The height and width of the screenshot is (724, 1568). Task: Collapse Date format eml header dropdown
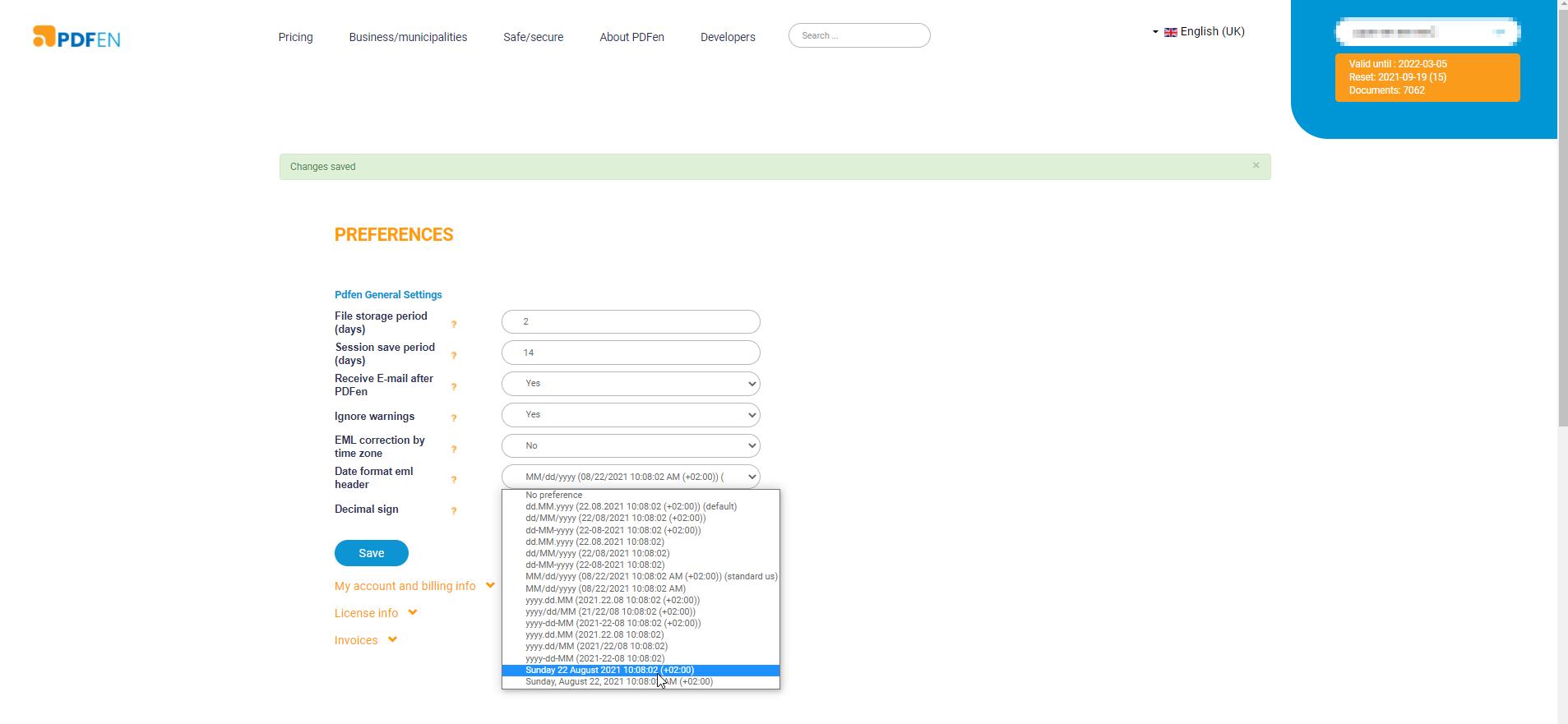click(631, 477)
